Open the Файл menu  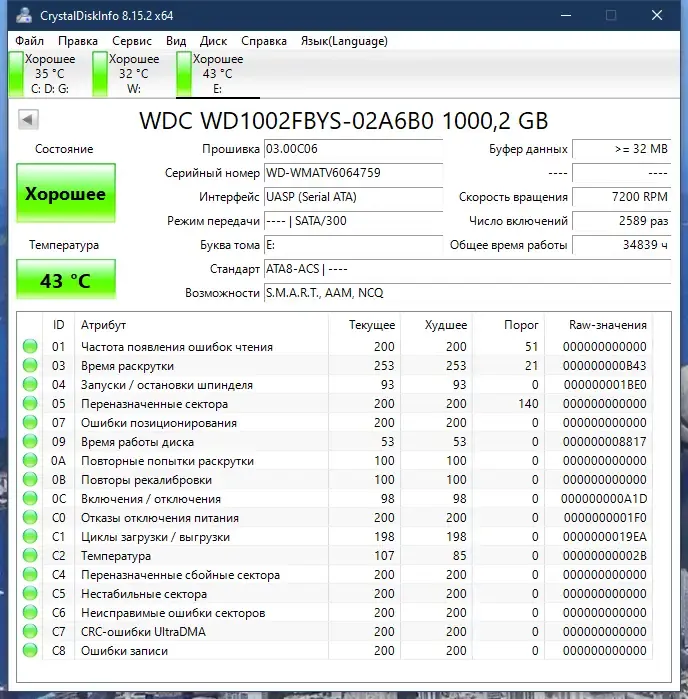coord(29,41)
